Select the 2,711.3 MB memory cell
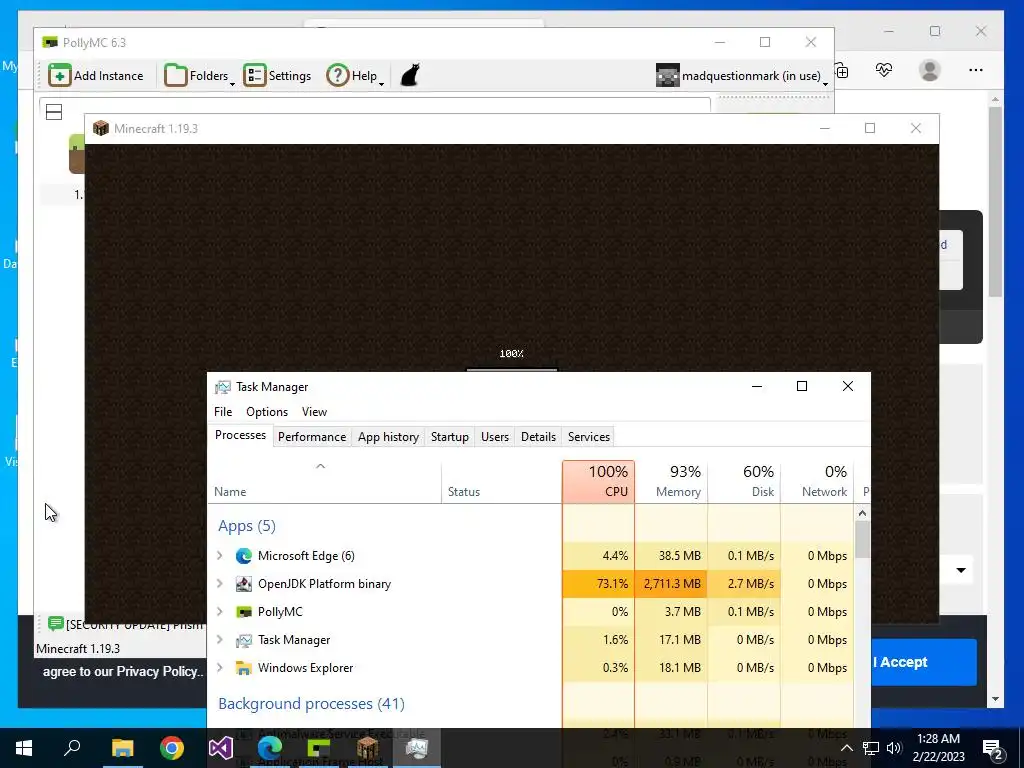This screenshot has height=768, width=1024. tap(671, 584)
